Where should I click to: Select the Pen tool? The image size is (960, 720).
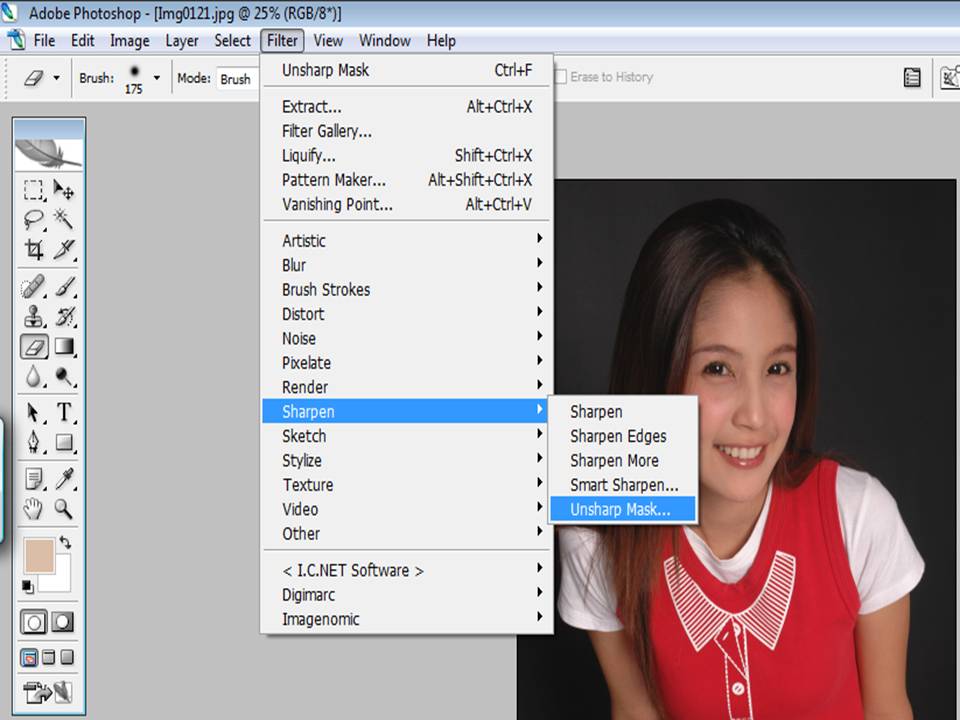tap(34, 442)
